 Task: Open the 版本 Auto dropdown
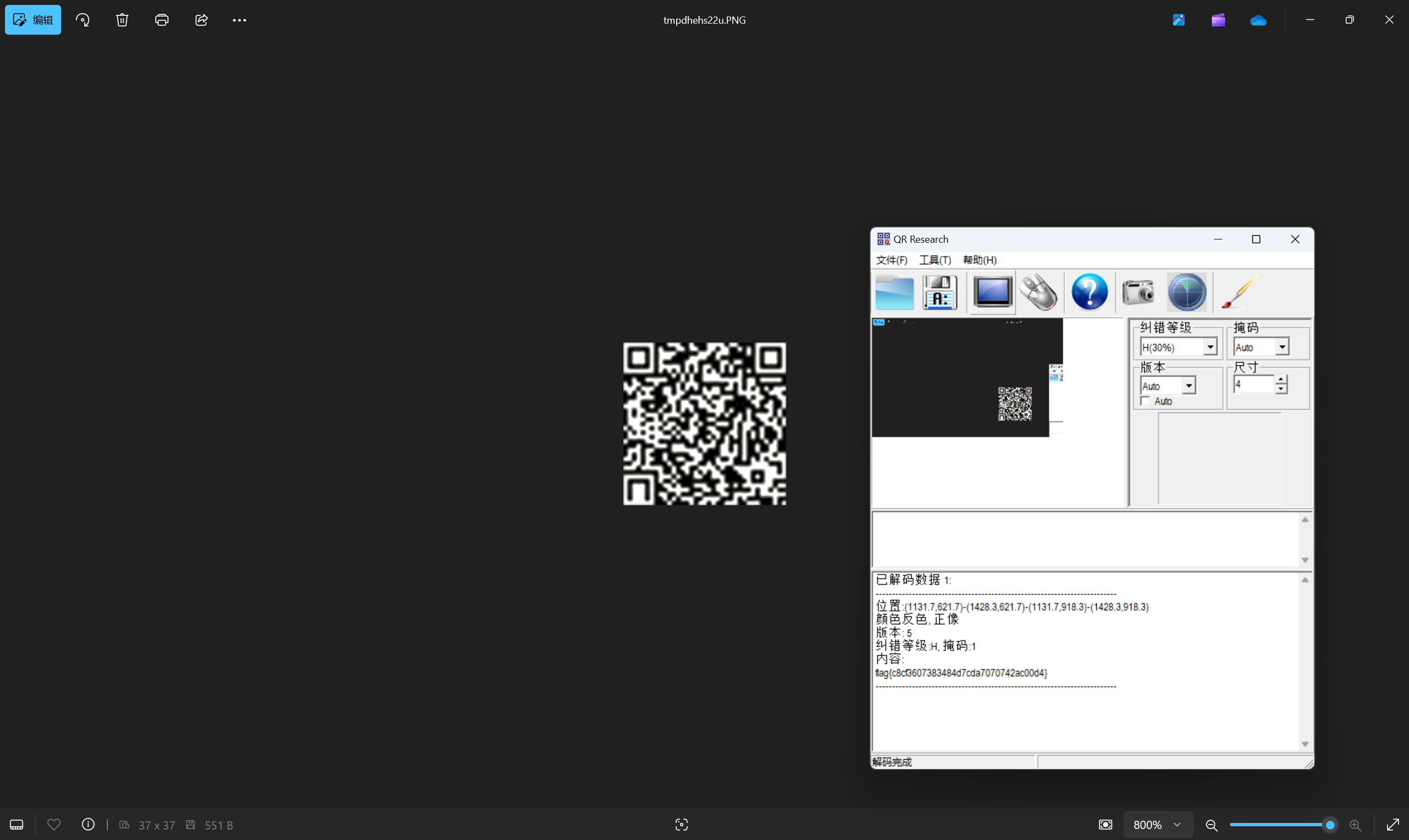coord(1168,386)
